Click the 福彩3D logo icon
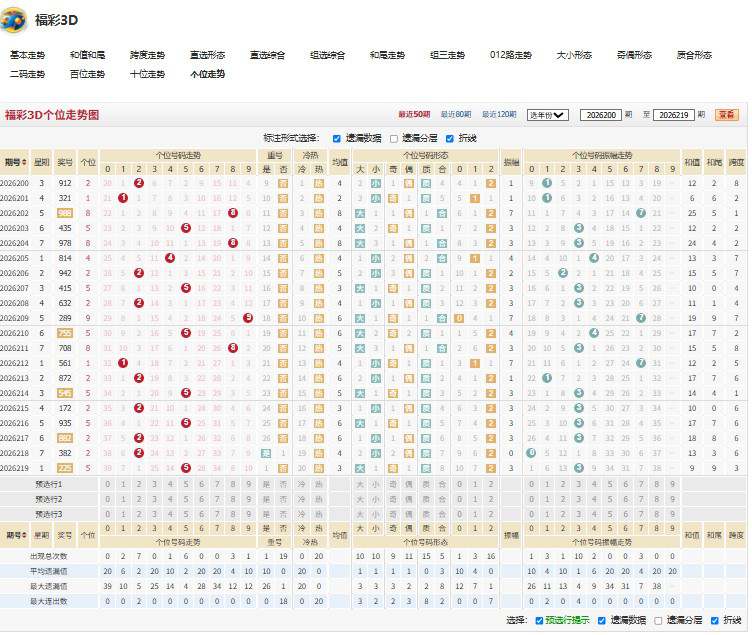 [x=13, y=20]
